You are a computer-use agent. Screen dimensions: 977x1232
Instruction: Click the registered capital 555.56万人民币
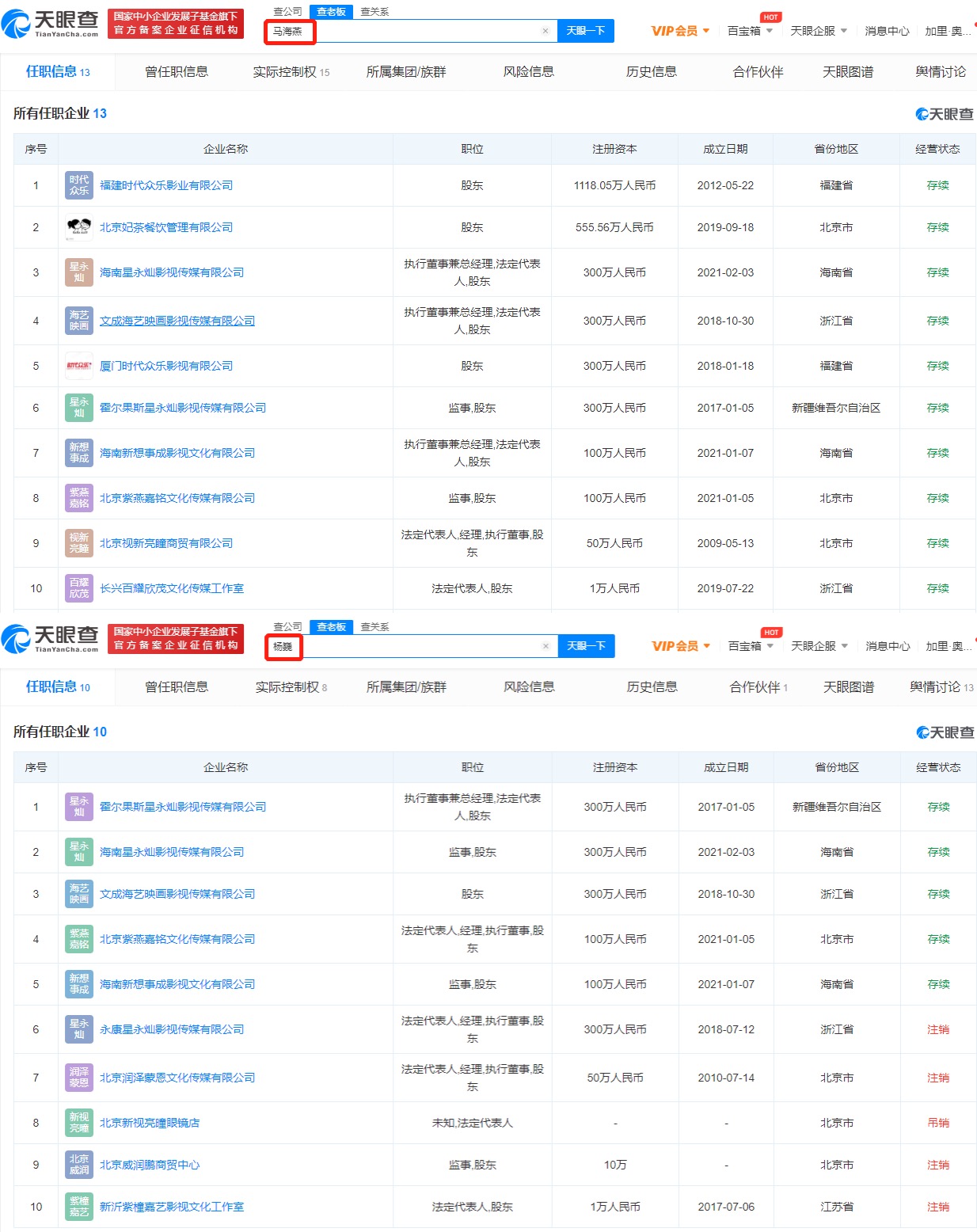614,227
